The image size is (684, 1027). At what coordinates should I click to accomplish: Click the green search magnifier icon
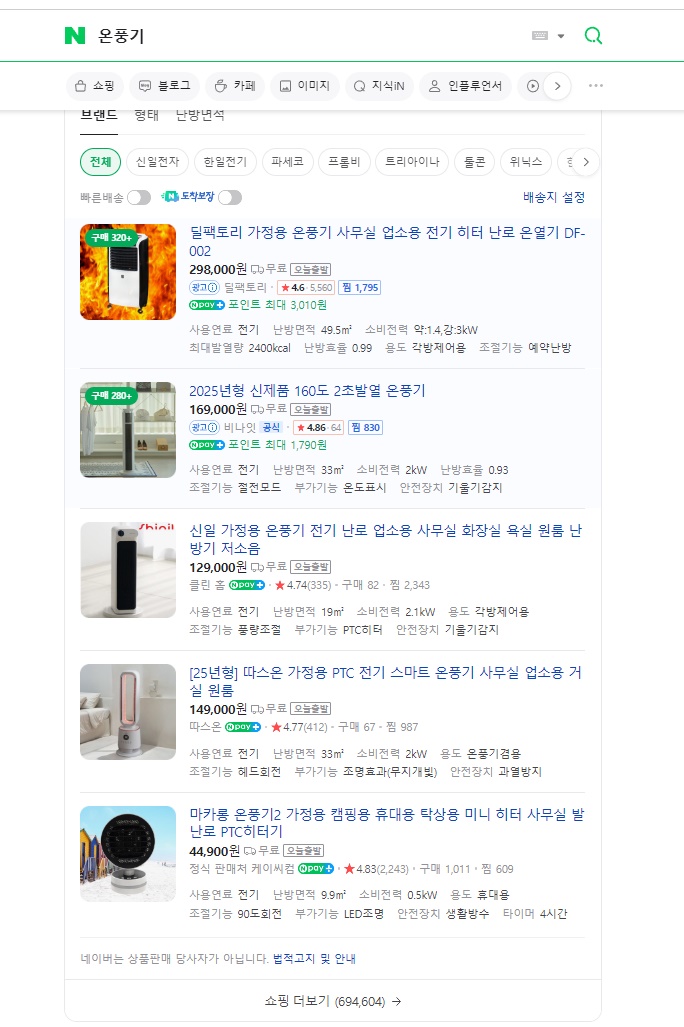(593, 35)
